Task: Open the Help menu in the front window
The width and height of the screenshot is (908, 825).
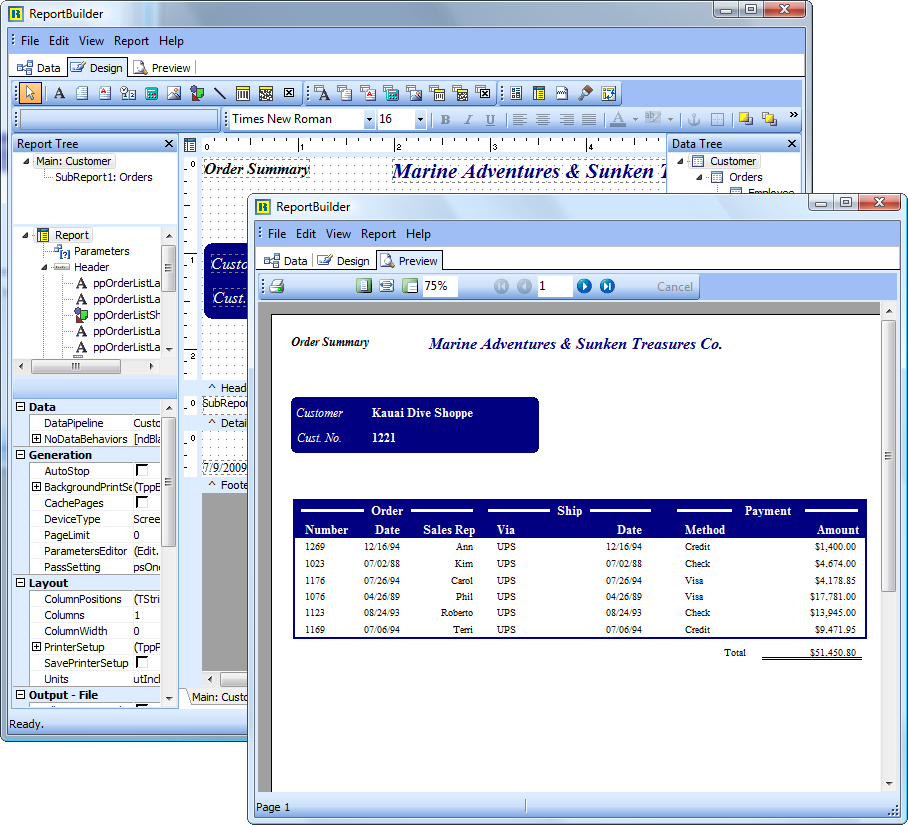Action: 418,234
